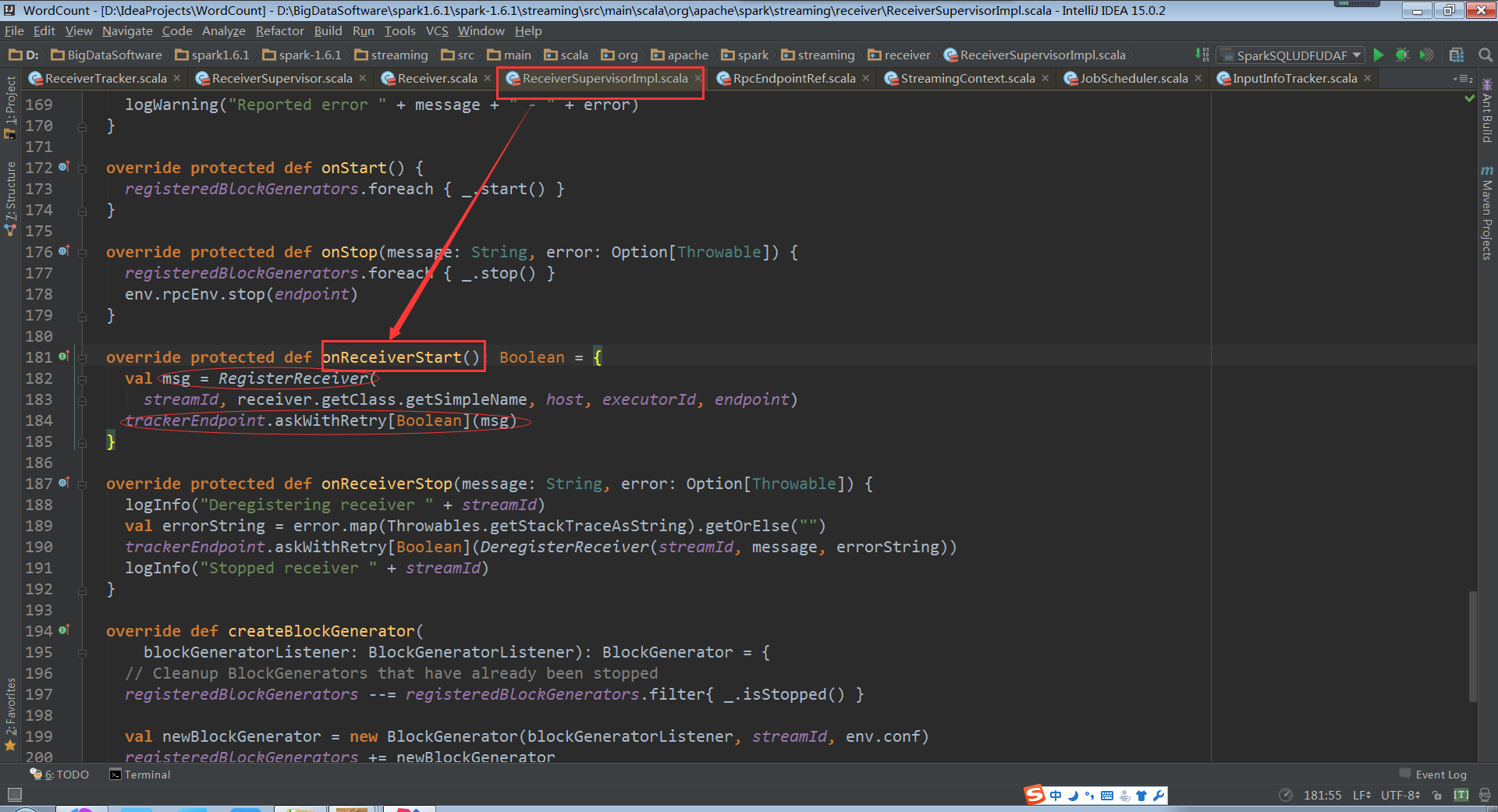Run the SparkSQLUDFUDAF configuration
This screenshot has width=1498, height=812.
click(x=1379, y=55)
